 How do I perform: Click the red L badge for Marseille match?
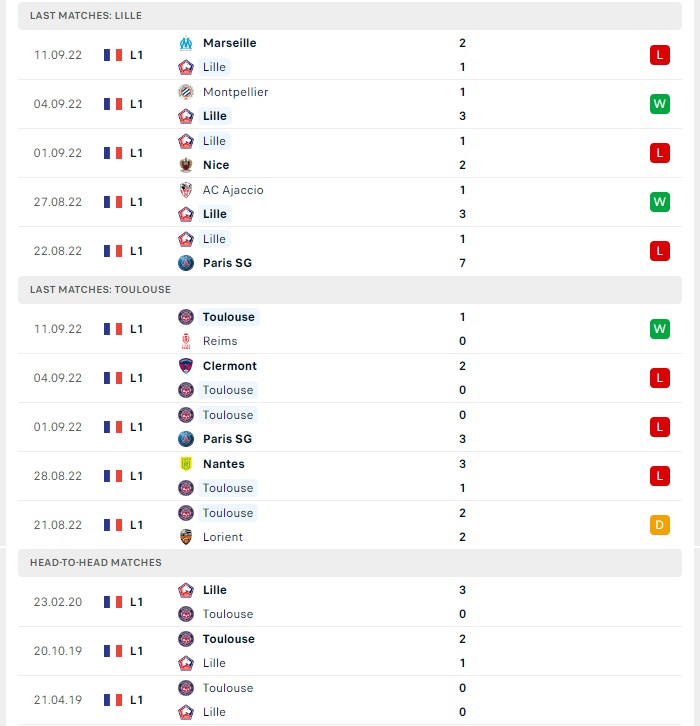click(x=659, y=55)
